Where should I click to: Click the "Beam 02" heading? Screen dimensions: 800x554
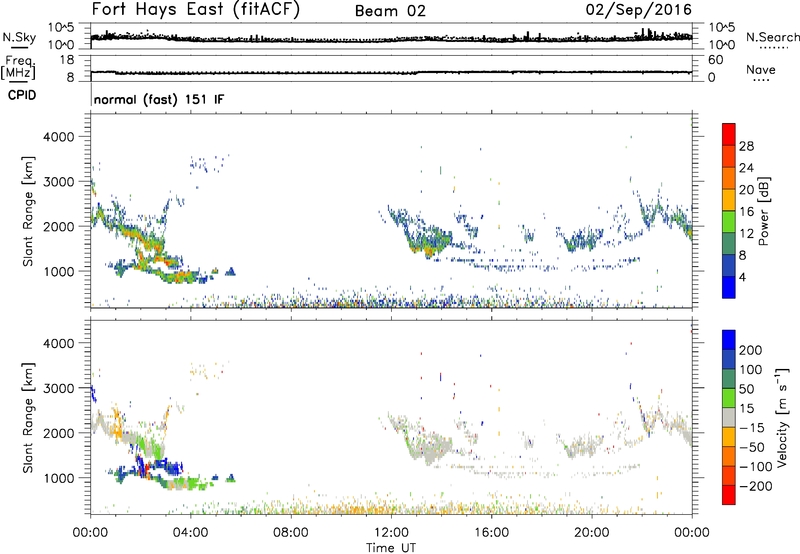coord(390,11)
